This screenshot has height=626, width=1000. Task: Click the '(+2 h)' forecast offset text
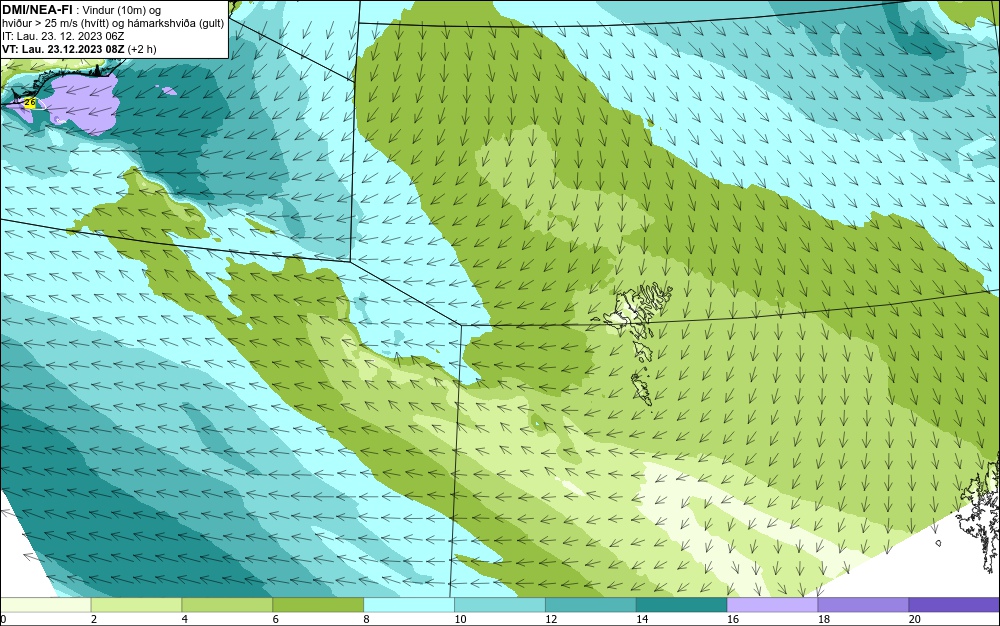tap(142, 49)
